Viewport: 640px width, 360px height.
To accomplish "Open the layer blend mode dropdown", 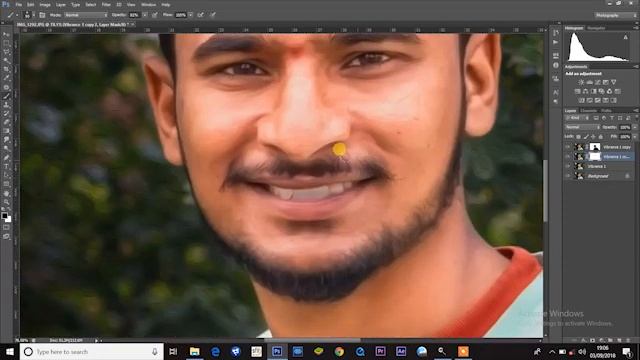I will 582,127.
